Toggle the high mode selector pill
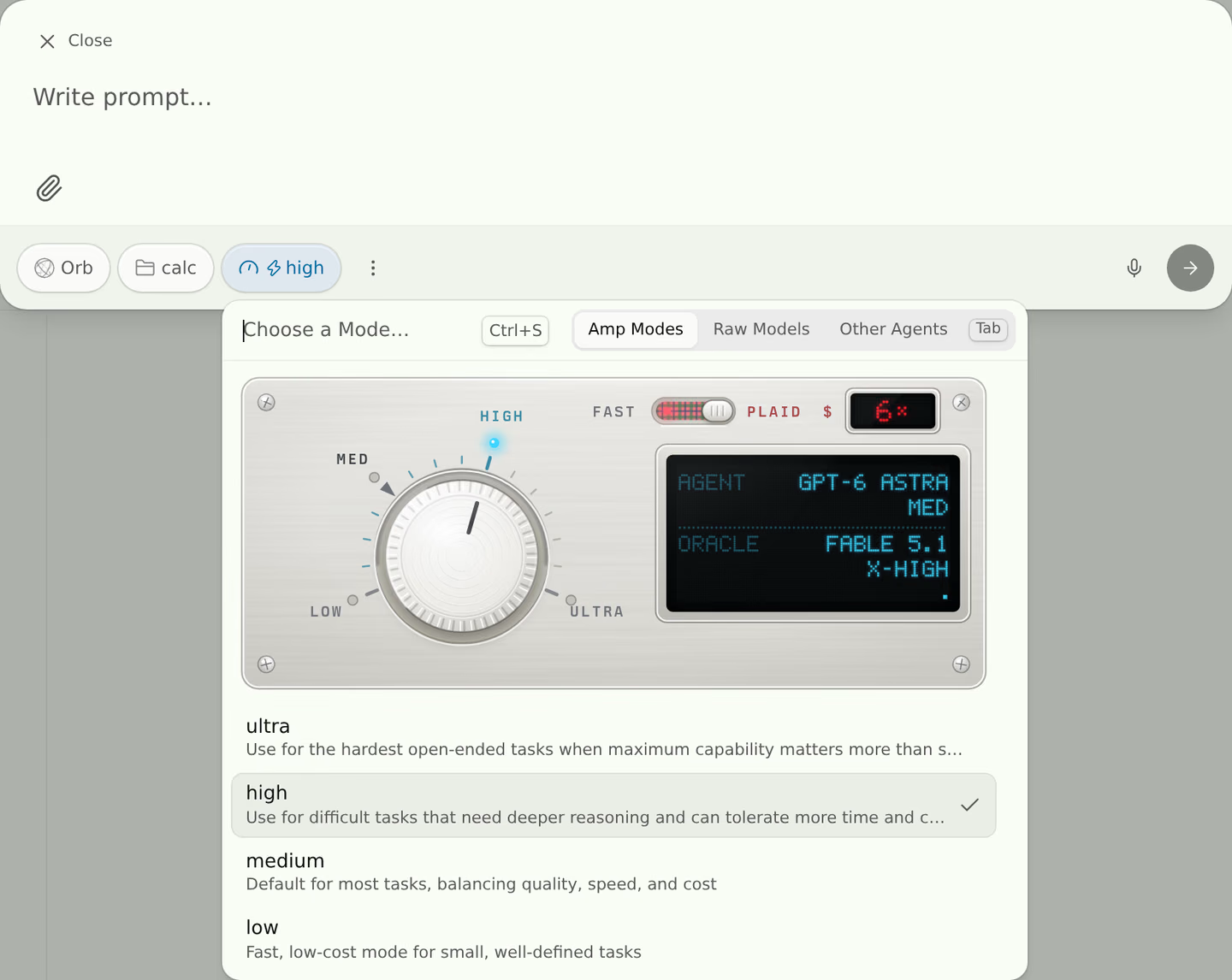 281,268
